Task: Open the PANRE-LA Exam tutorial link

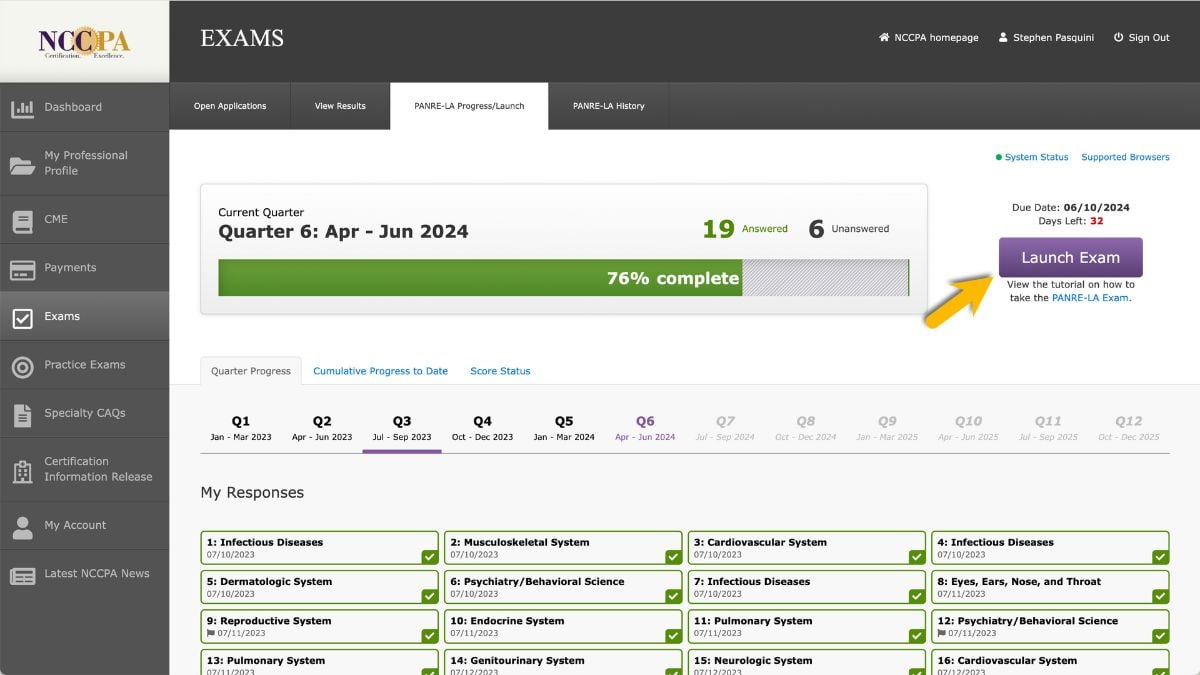Action: 1091,298
